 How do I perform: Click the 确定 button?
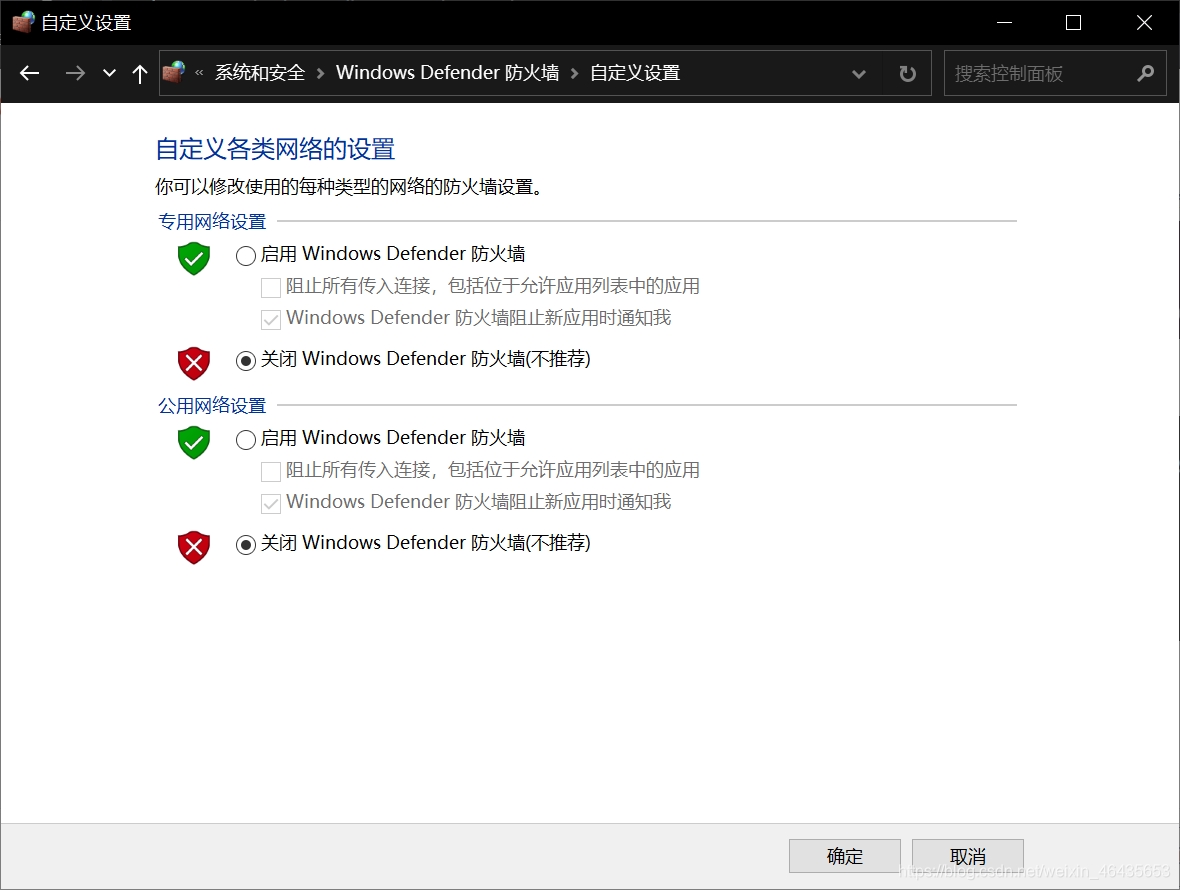[844, 856]
